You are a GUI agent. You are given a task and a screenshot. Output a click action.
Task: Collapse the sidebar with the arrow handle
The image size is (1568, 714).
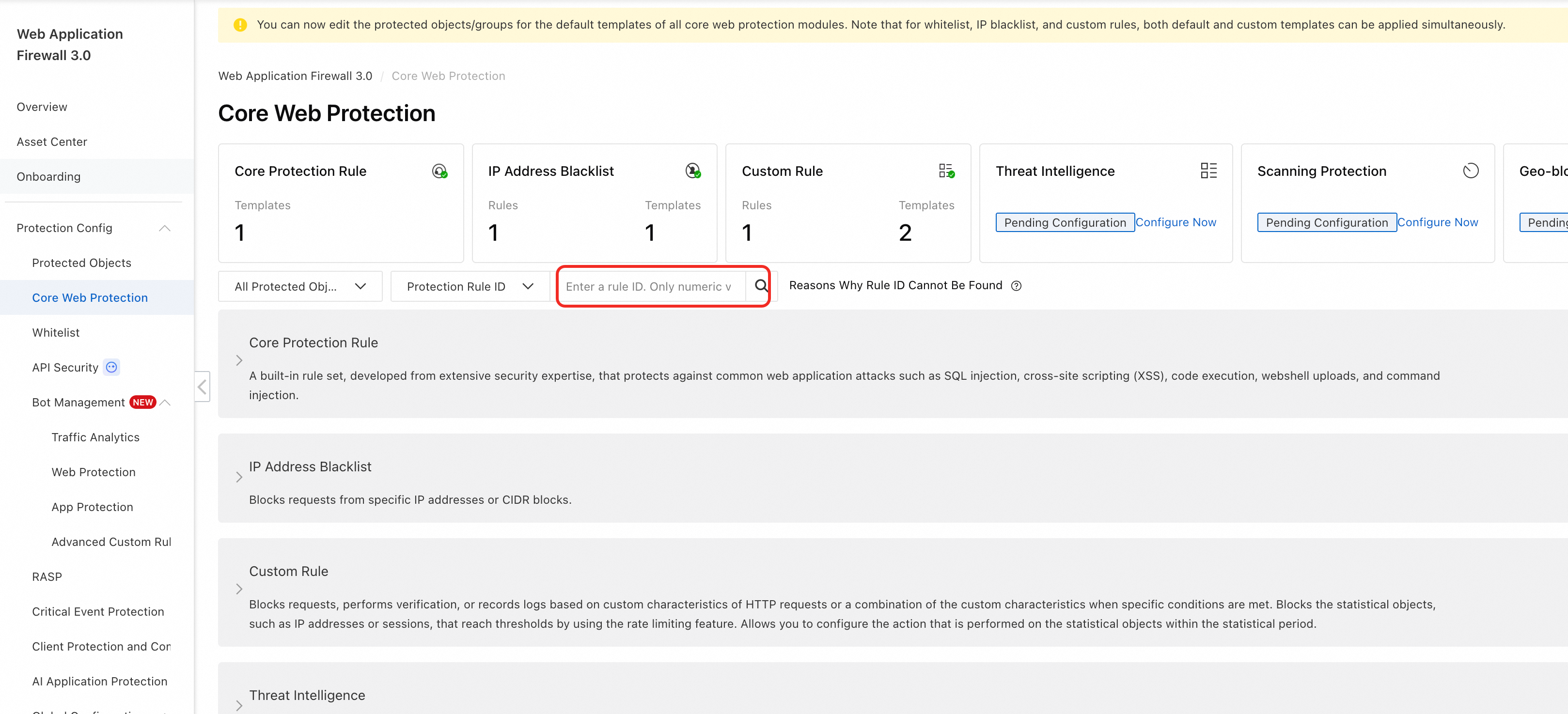tap(202, 387)
